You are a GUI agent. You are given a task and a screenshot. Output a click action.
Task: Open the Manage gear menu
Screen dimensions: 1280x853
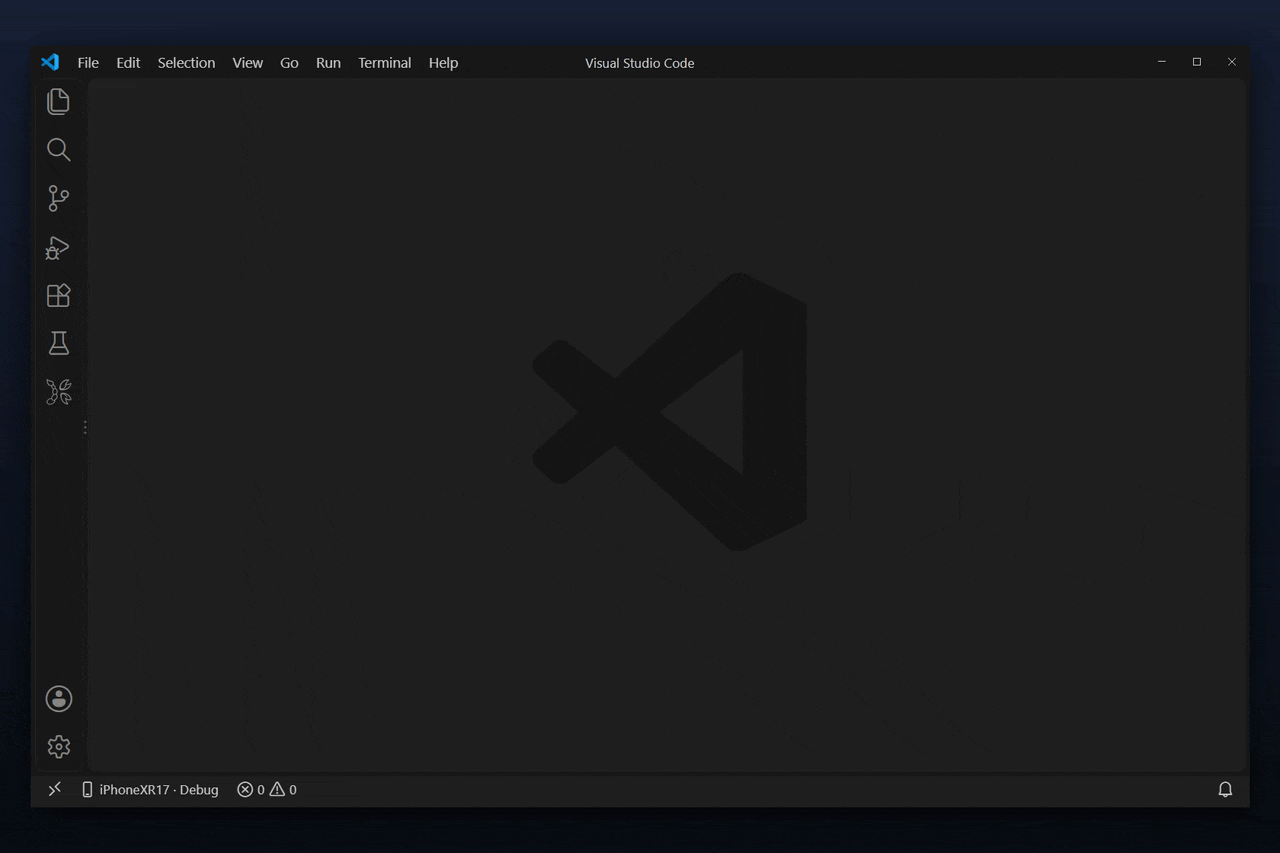pyautogui.click(x=58, y=747)
